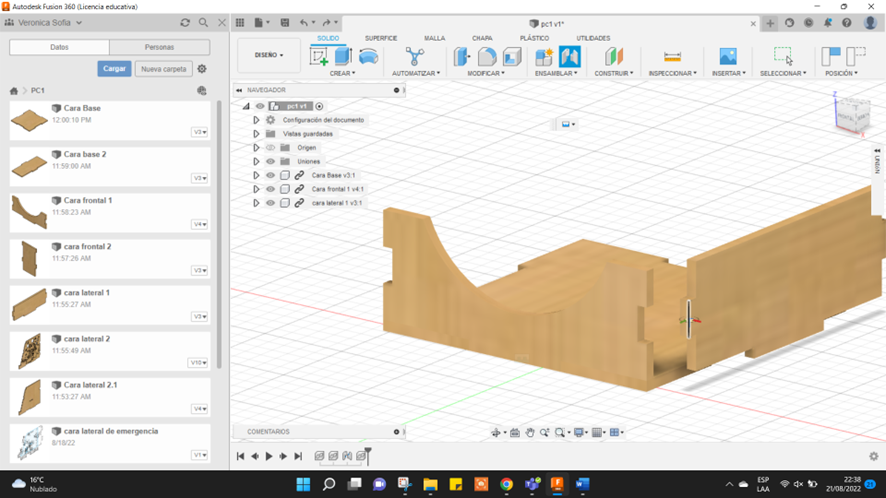Viewport: 886px width, 498px height.
Task: Open the DISEÑO workspace dropdown
Action: point(269,55)
